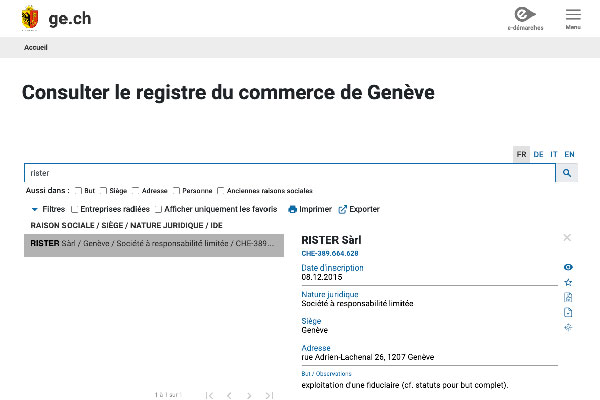The height and width of the screenshot is (400, 600).
Task: Select the RISTER Sàrl result row
Action: pyautogui.click(x=154, y=245)
